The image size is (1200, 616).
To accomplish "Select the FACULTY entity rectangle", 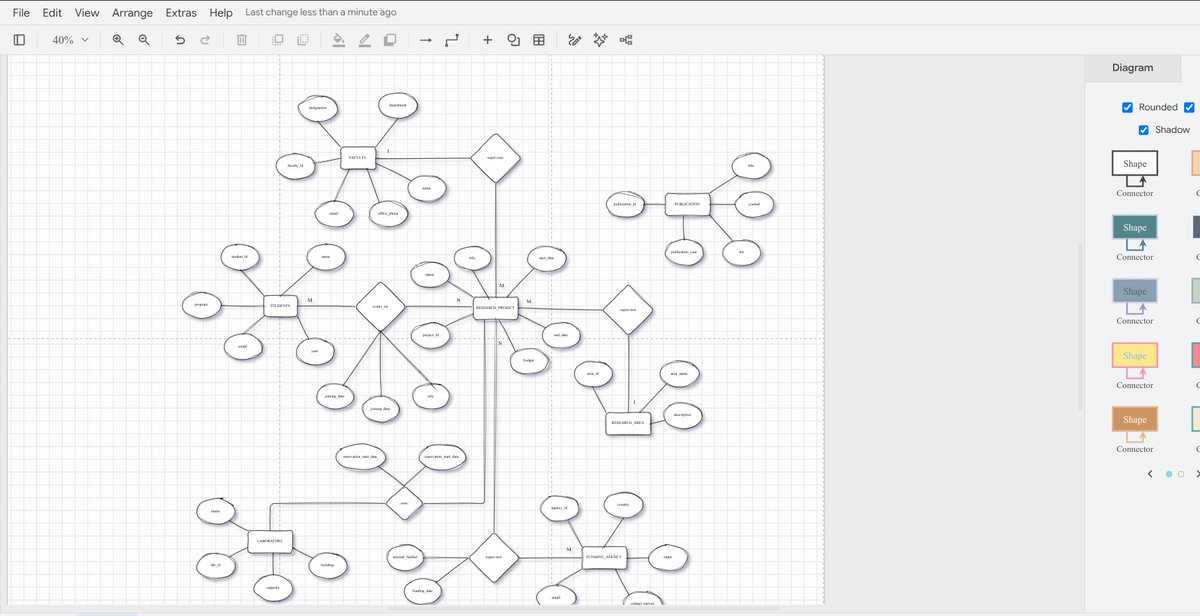I will [x=357, y=157].
